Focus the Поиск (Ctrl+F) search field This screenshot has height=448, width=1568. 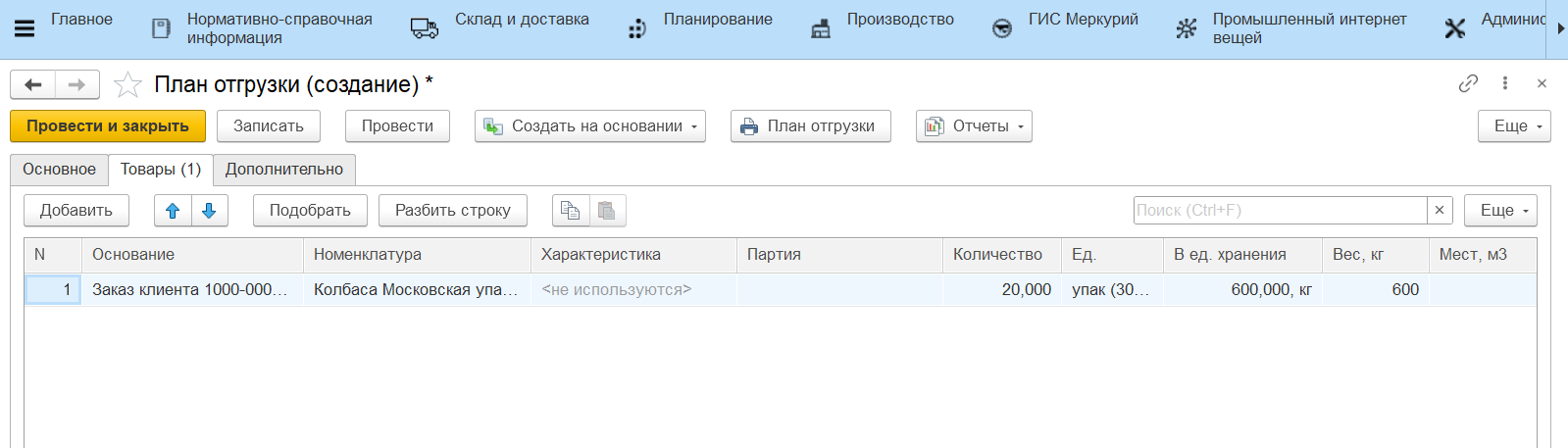tap(1279, 211)
